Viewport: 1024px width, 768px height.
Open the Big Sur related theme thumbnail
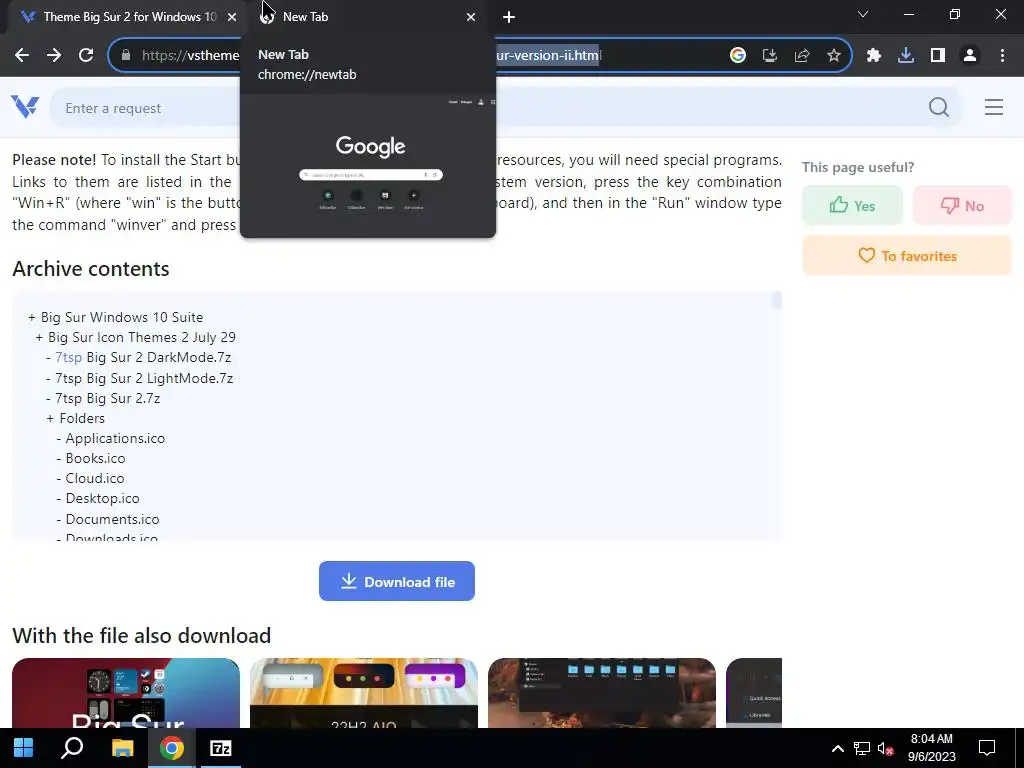(x=125, y=693)
